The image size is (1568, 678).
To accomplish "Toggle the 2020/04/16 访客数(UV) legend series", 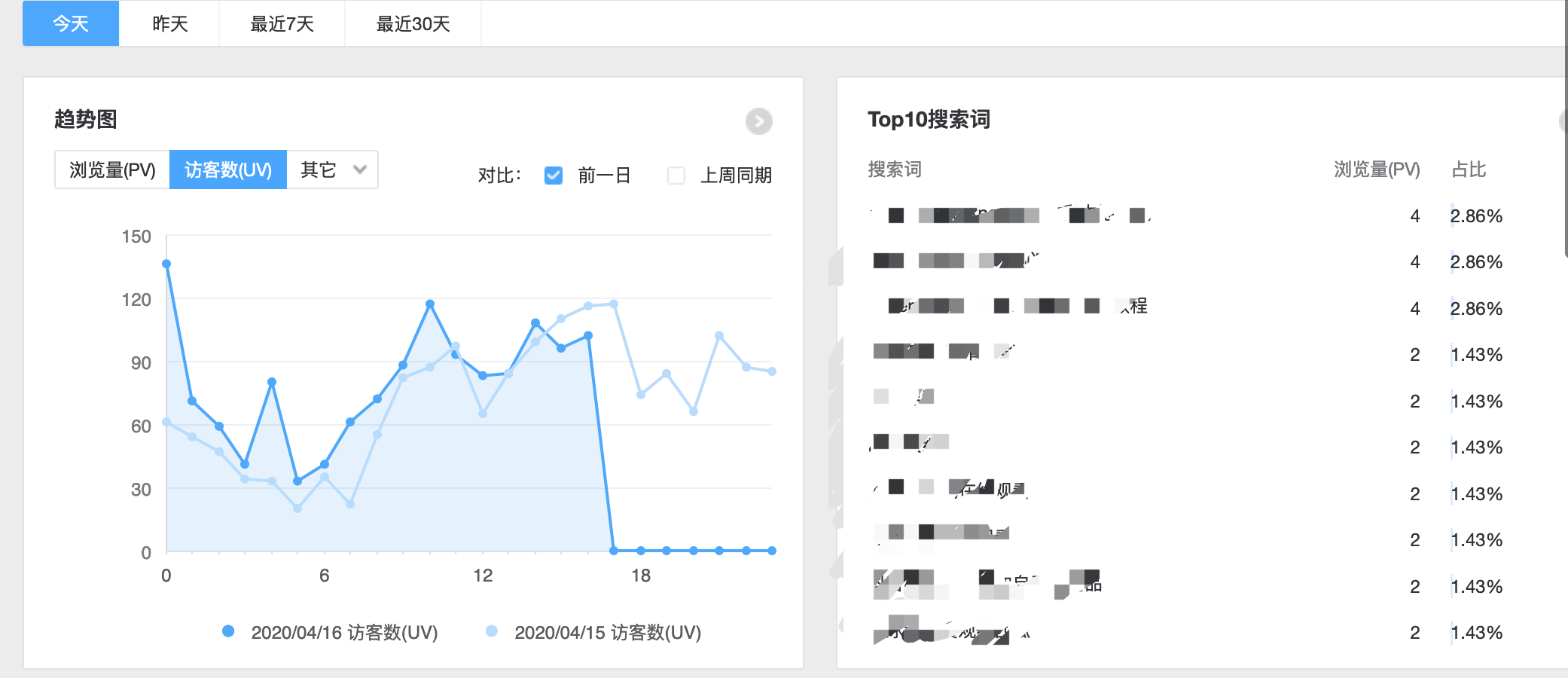I will tap(331, 632).
